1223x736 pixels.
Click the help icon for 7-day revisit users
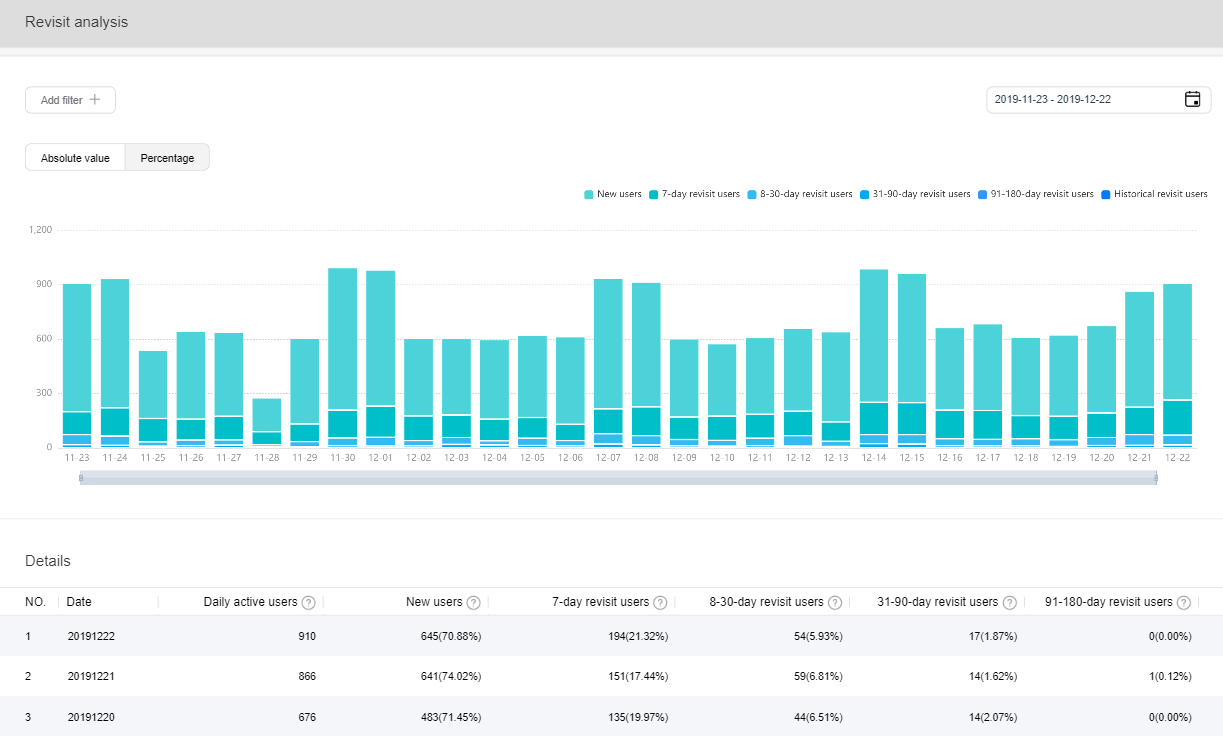pos(661,602)
